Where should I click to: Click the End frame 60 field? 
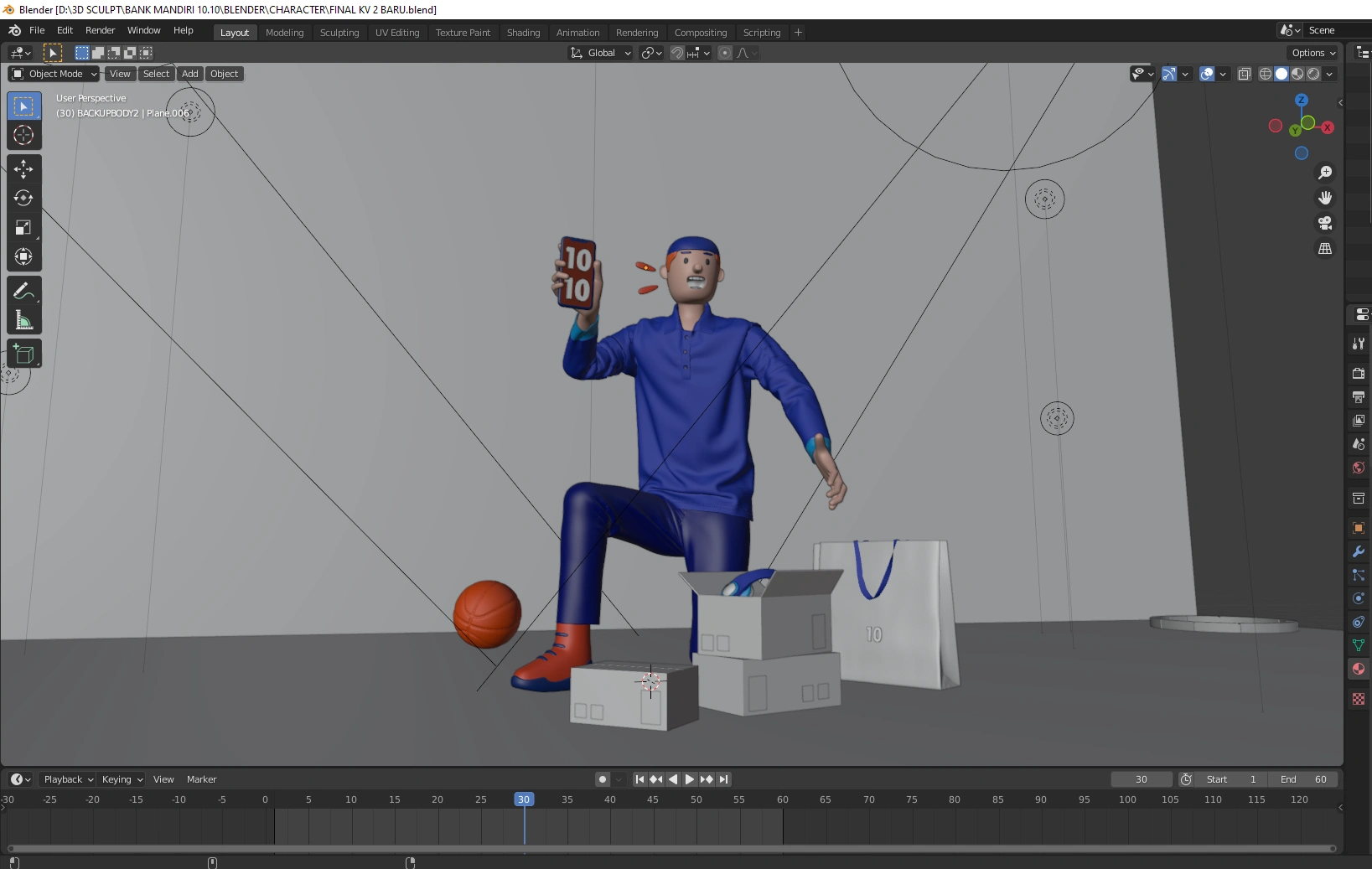pos(1303,779)
